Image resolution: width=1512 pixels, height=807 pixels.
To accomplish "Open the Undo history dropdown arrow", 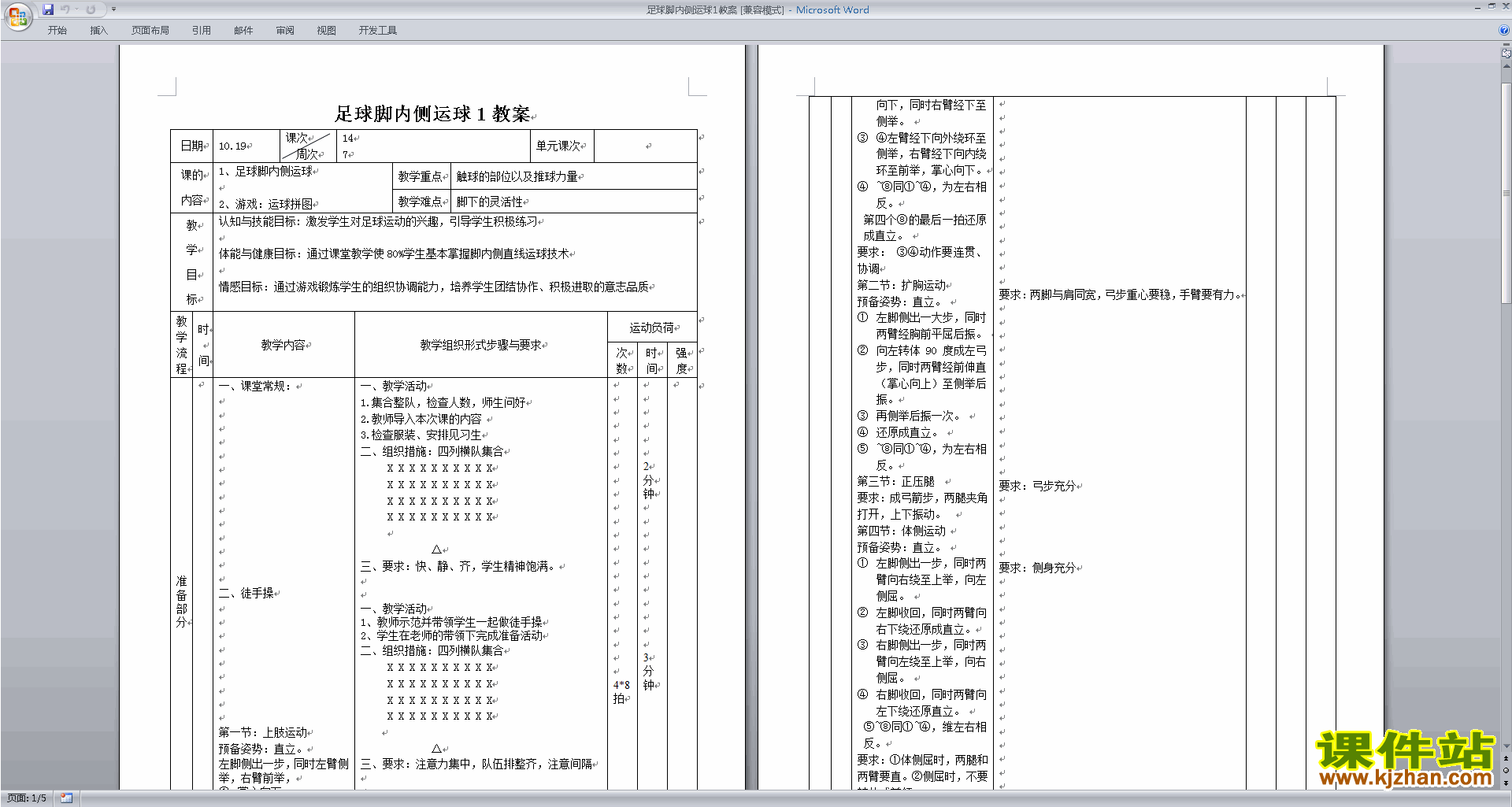I will [76, 9].
